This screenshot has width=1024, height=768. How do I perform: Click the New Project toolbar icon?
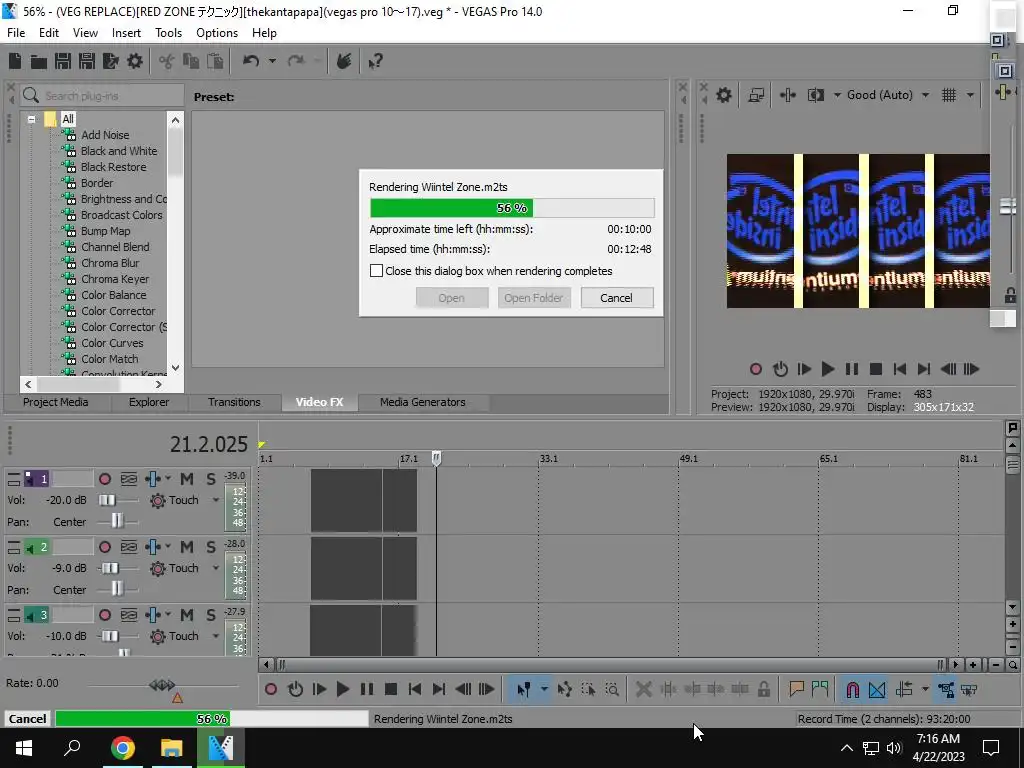pos(14,61)
